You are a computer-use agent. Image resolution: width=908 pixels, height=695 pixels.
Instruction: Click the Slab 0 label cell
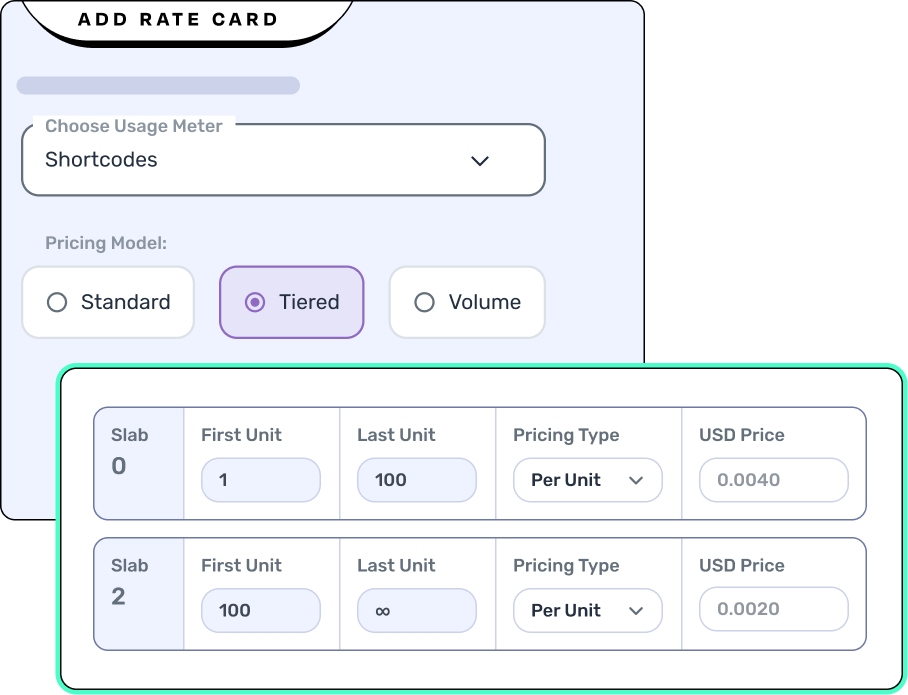pos(138,463)
